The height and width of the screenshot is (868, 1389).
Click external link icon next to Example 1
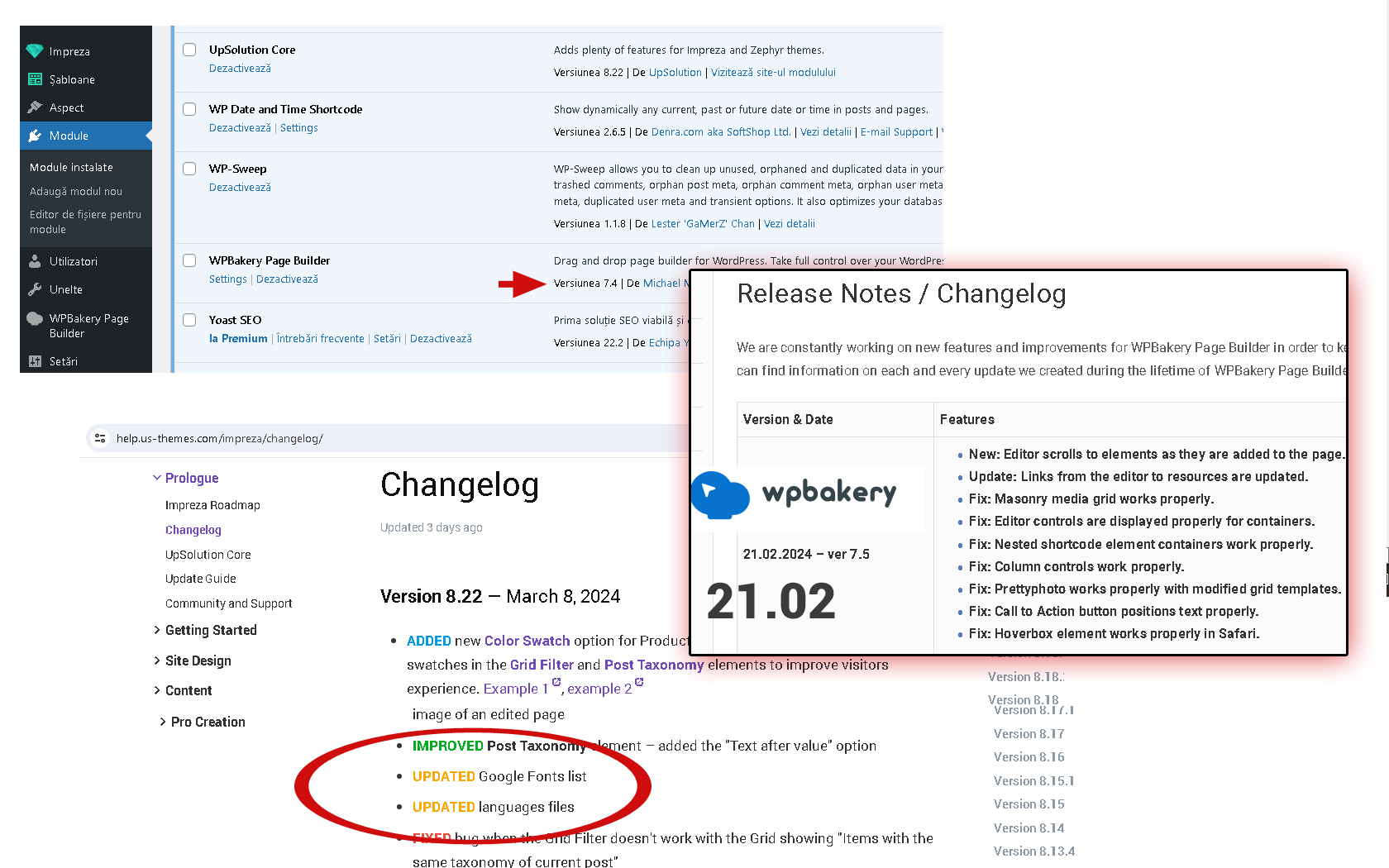(556, 682)
